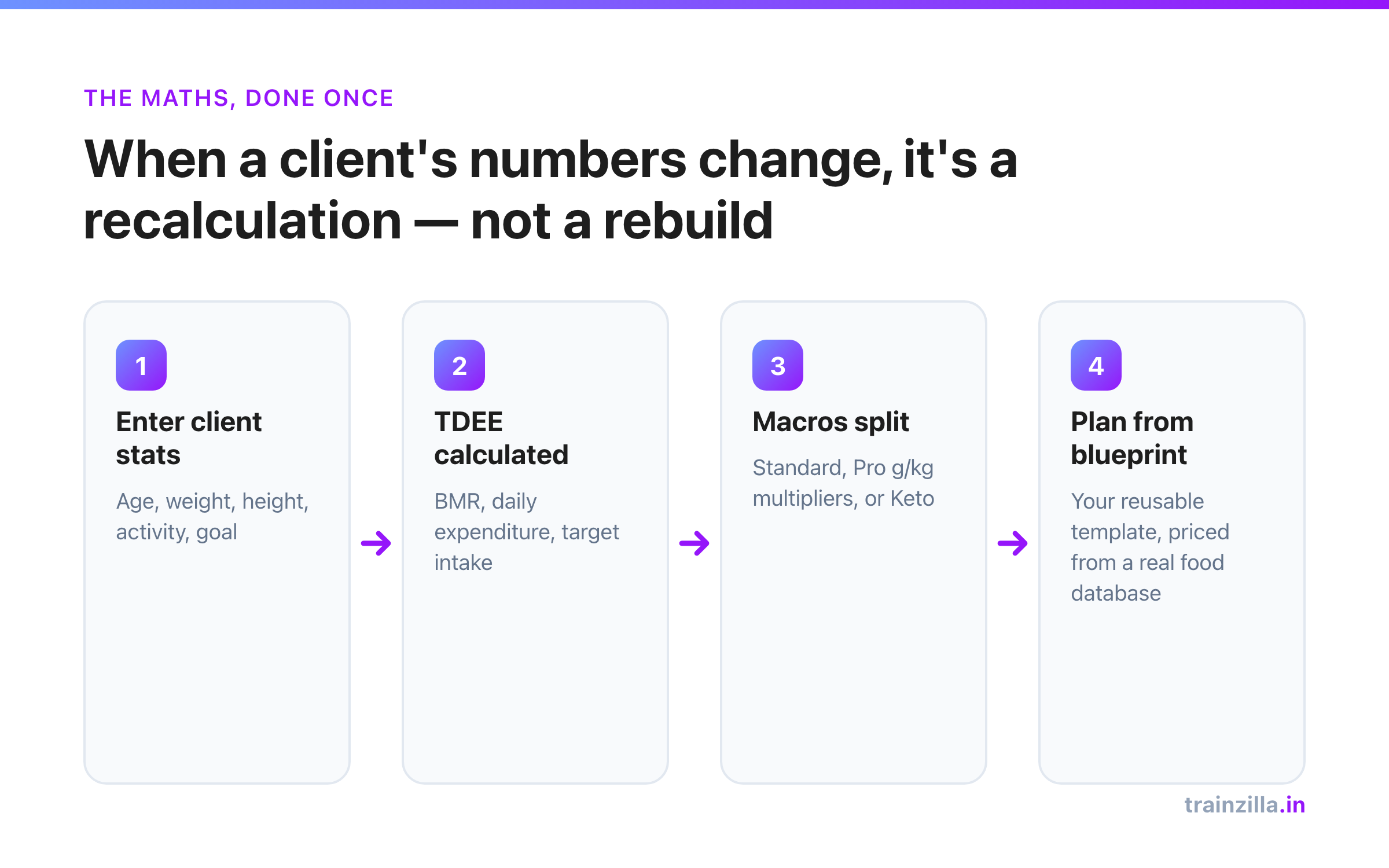Click the arrow between steps 3 and 4
The width and height of the screenshot is (1389, 868).
[x=1013, y=543]
